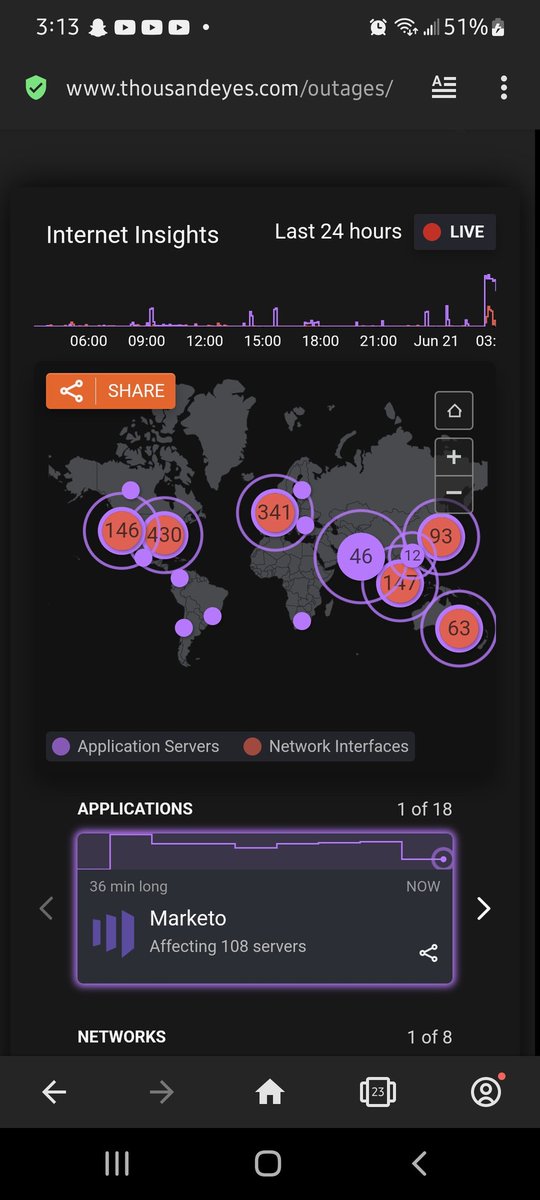Reset map view with home icon
This screenshot has height=1200, width=540.
[x=454, y=411]
